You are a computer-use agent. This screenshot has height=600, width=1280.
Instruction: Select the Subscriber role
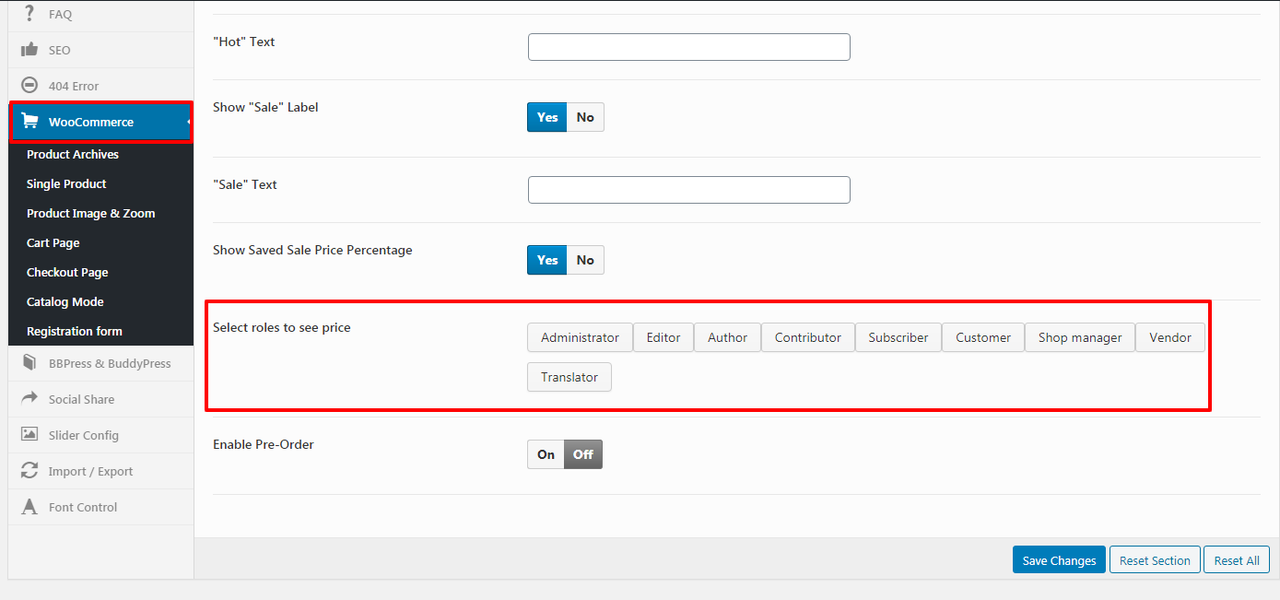pos(898,337)
